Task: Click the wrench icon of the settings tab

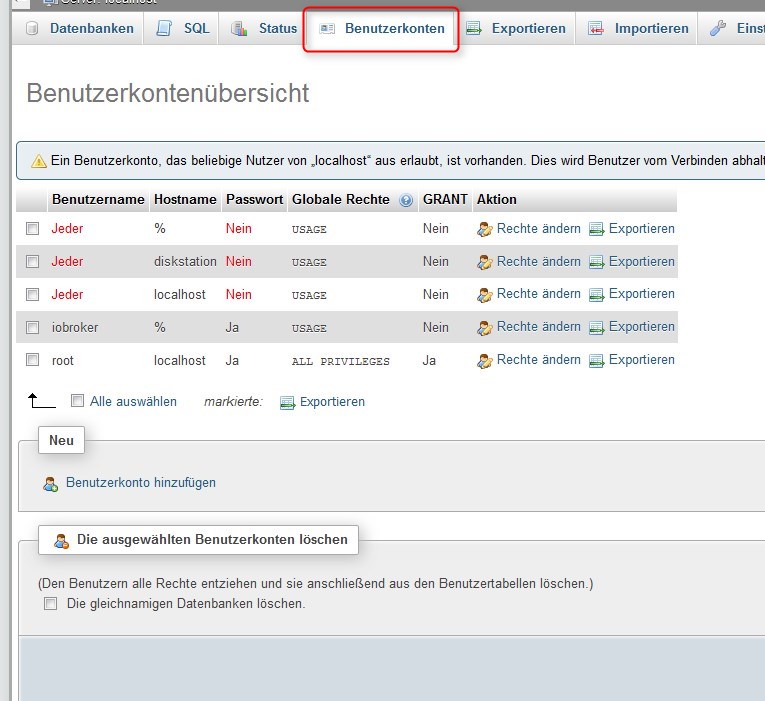Action: 718,28
